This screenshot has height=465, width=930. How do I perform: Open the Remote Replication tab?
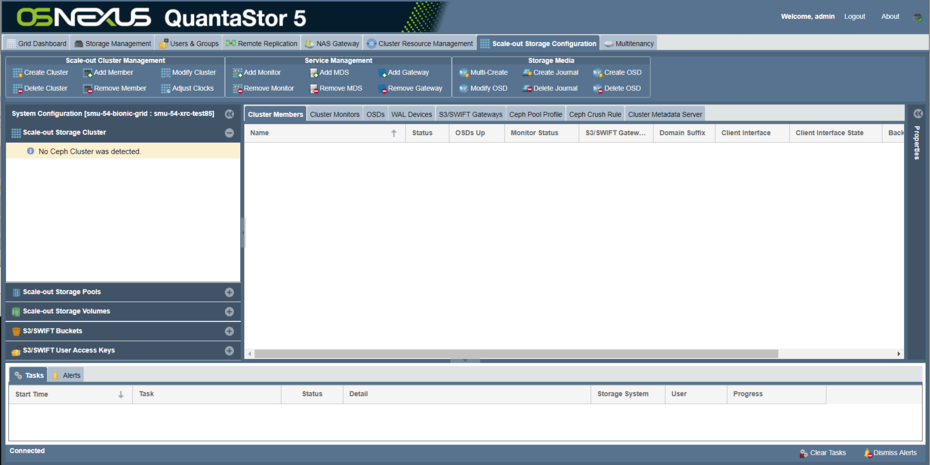pos(262,43)
